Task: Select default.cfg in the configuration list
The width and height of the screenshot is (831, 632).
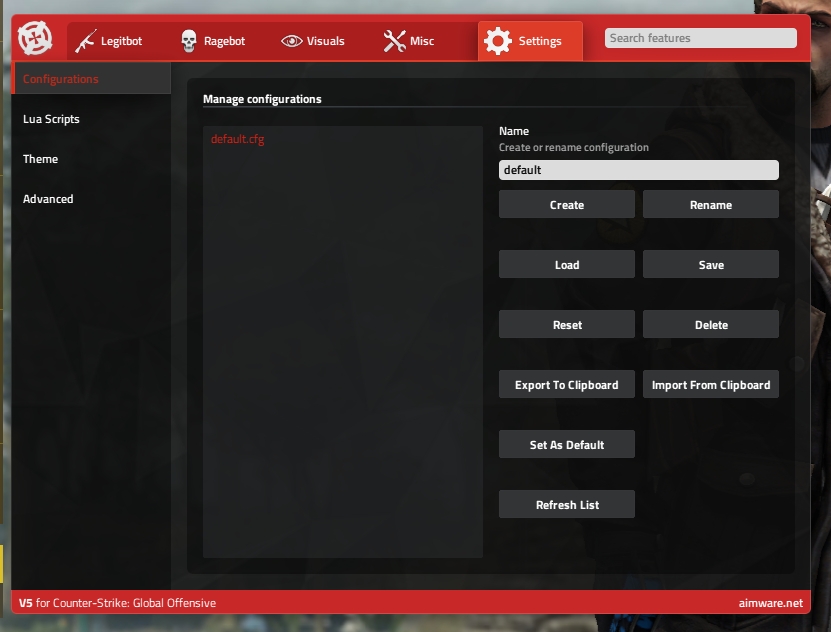Action: click(x=237, y=139)
